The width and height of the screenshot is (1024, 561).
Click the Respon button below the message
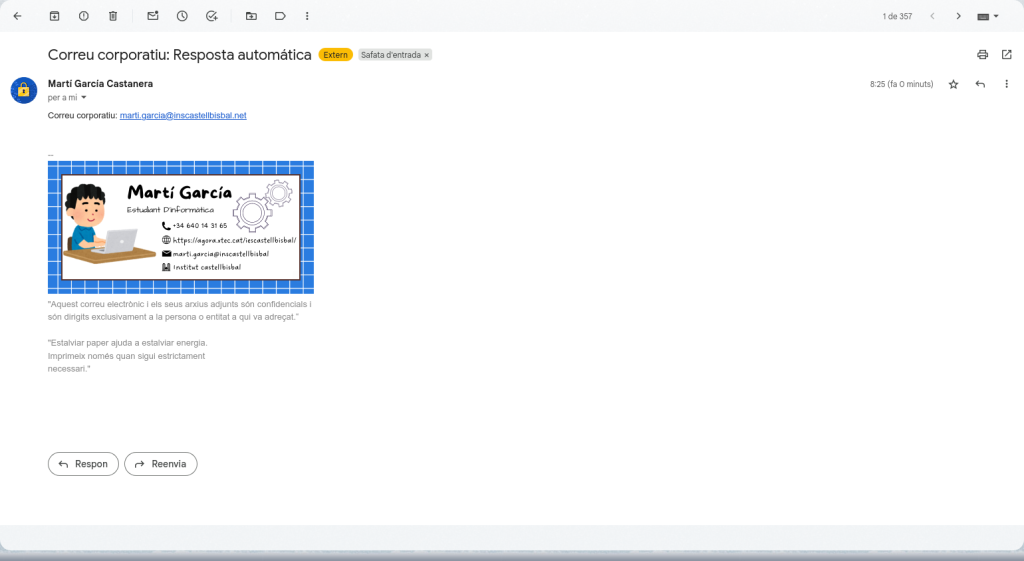coord(83,464)
